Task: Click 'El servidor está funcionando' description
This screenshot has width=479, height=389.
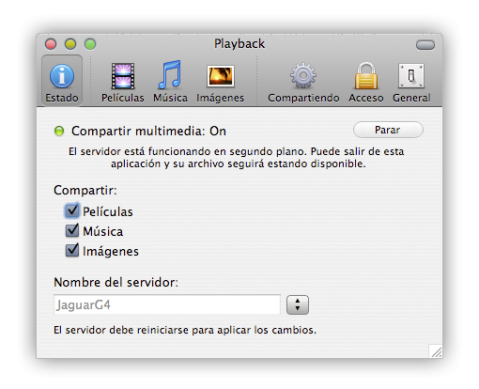Action: pyautogui.click(x=236, y=158)
